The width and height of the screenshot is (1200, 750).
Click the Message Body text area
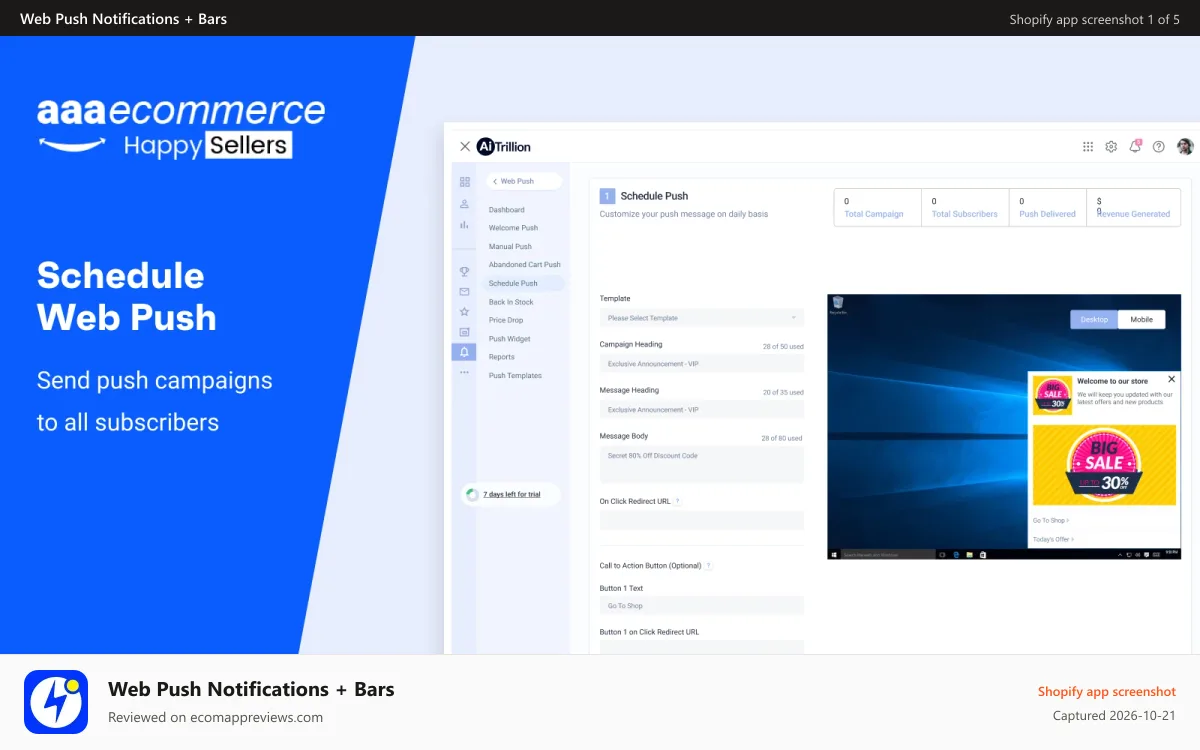tap(702, 464)
